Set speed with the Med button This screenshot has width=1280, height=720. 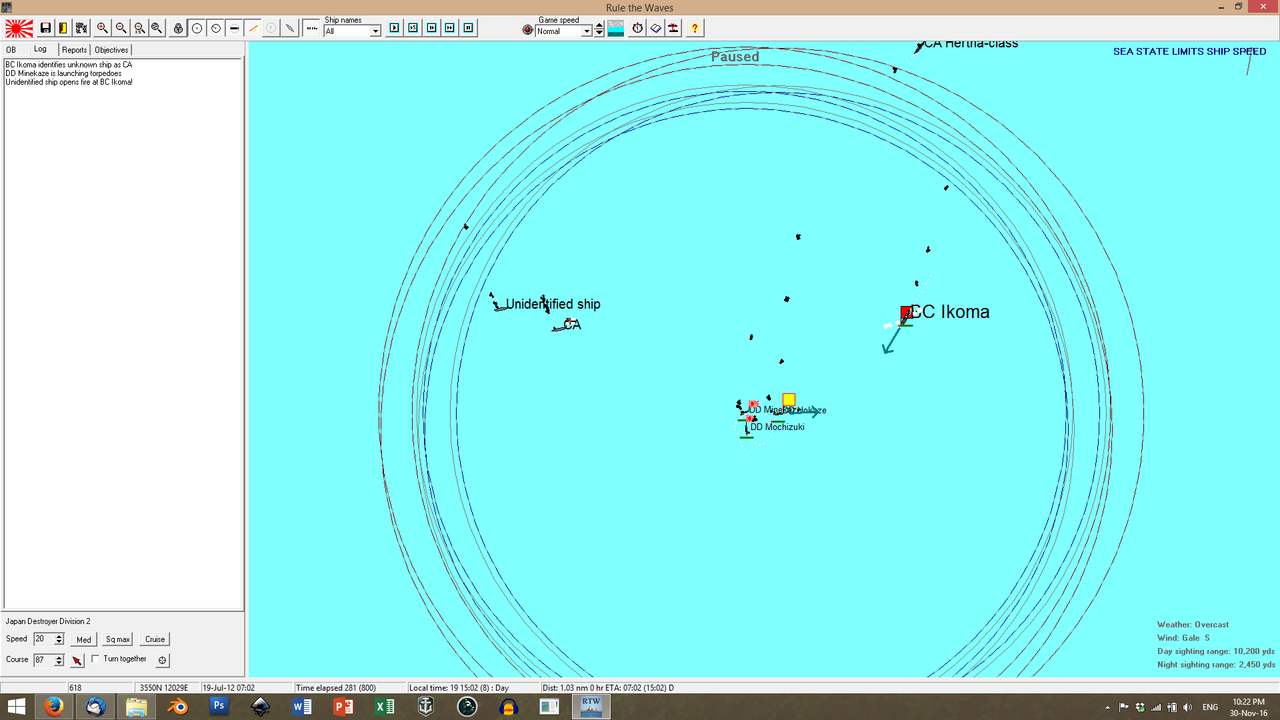(83, 639)
